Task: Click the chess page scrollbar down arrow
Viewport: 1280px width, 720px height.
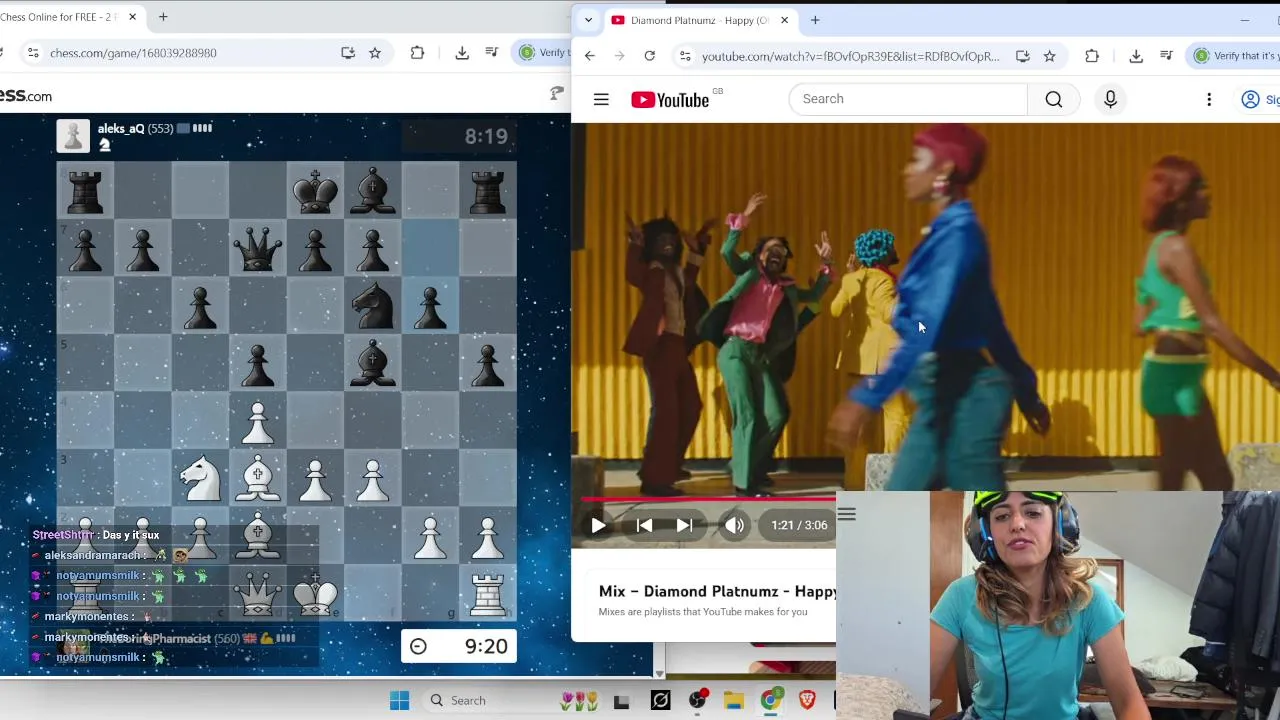Action: (x=659, y=674)
